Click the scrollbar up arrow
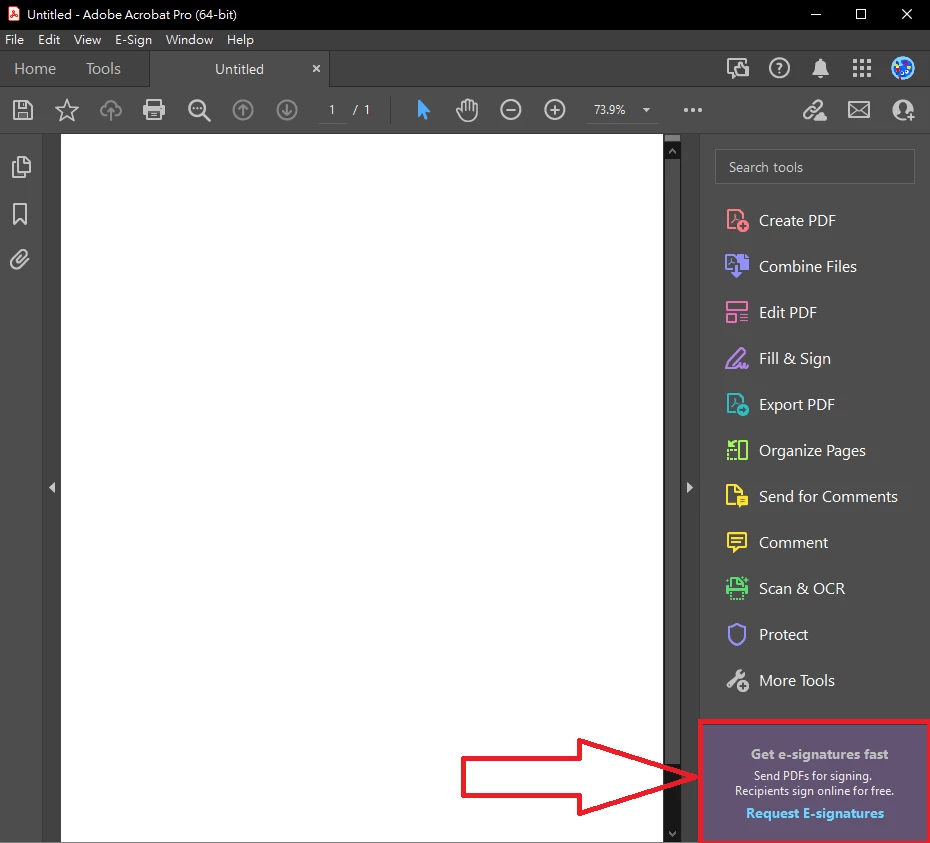Viewport: 930px width, 843px height. [672, 151]
